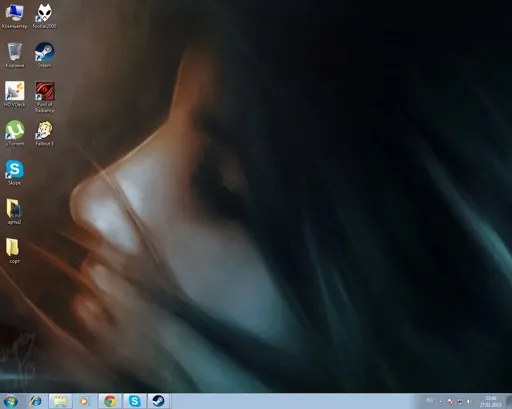Image resolution: width=512 pixels, height=409 pixels.
Task: Launch Internet Explorer from taskbar
Action: point(36,401)
